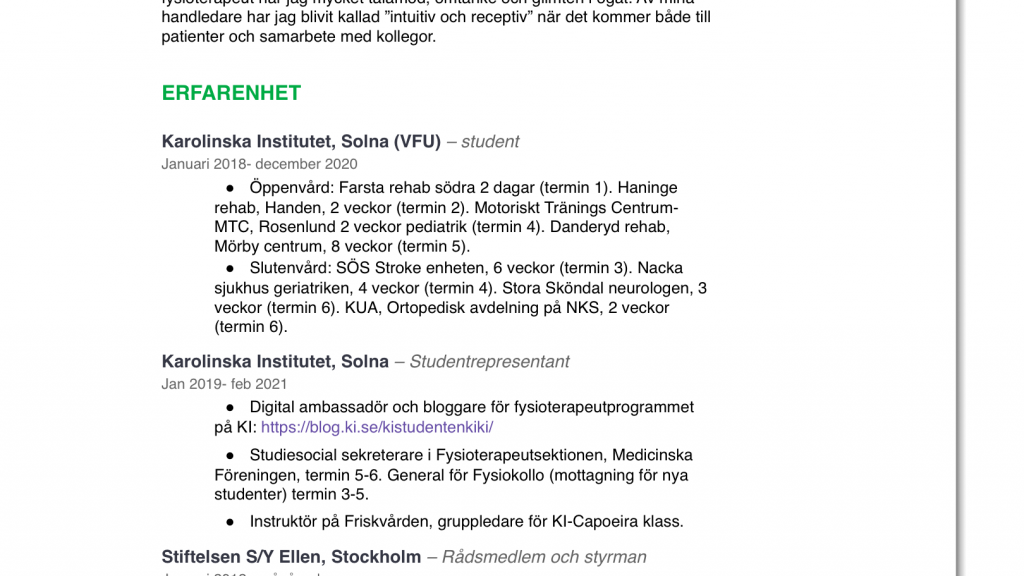
Task: Click the page's right edge shadow
Action: 960,288
